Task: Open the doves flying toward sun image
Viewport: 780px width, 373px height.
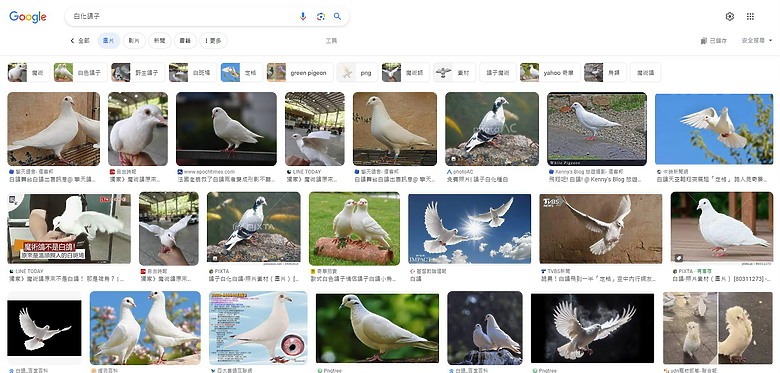Action: point(470,229)
